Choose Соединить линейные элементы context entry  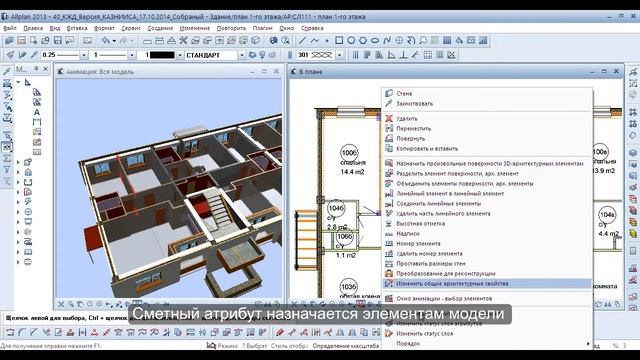(x=487, y=203)
